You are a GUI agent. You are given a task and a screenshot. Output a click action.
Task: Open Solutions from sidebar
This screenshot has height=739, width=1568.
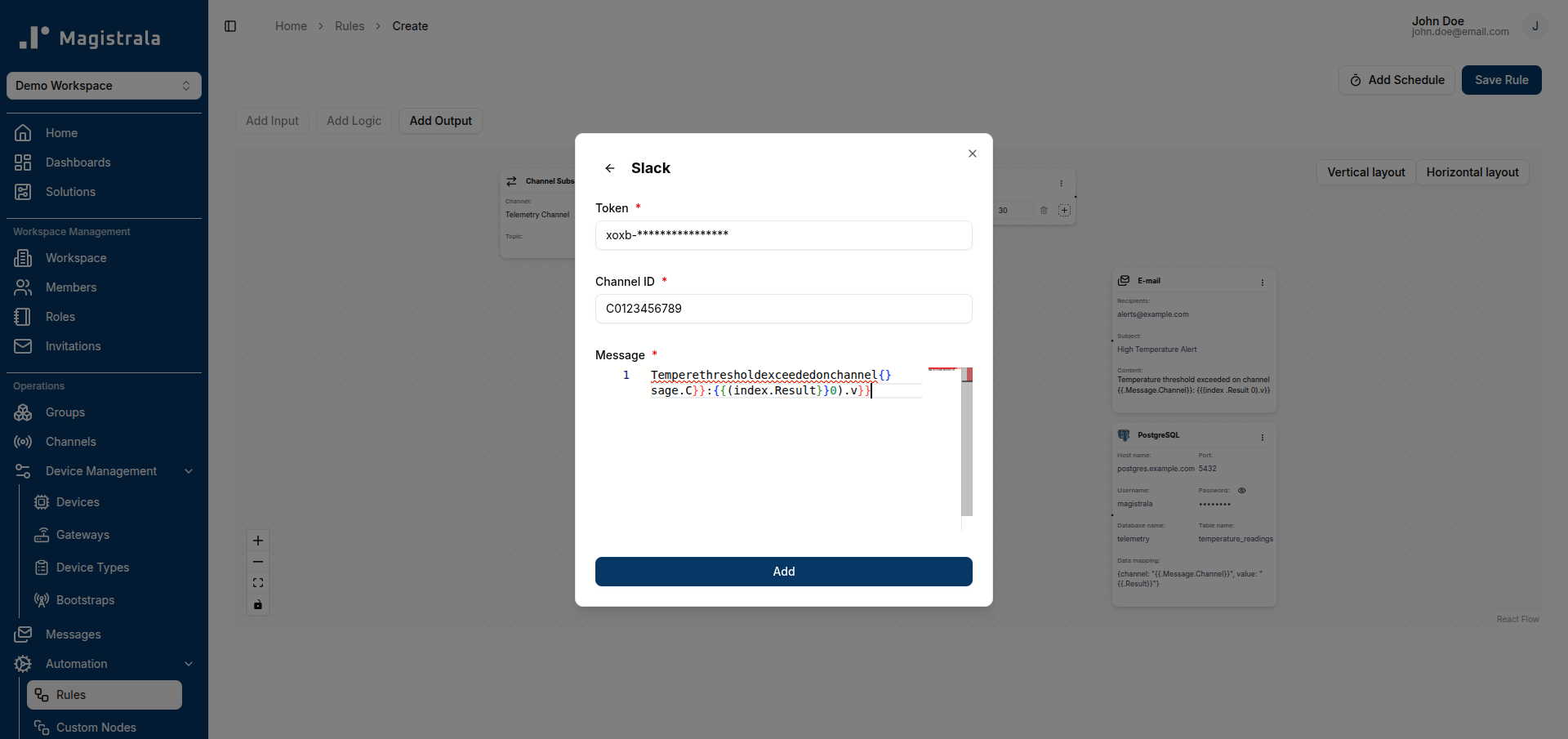pyautogui.click(x=104, y=192)
